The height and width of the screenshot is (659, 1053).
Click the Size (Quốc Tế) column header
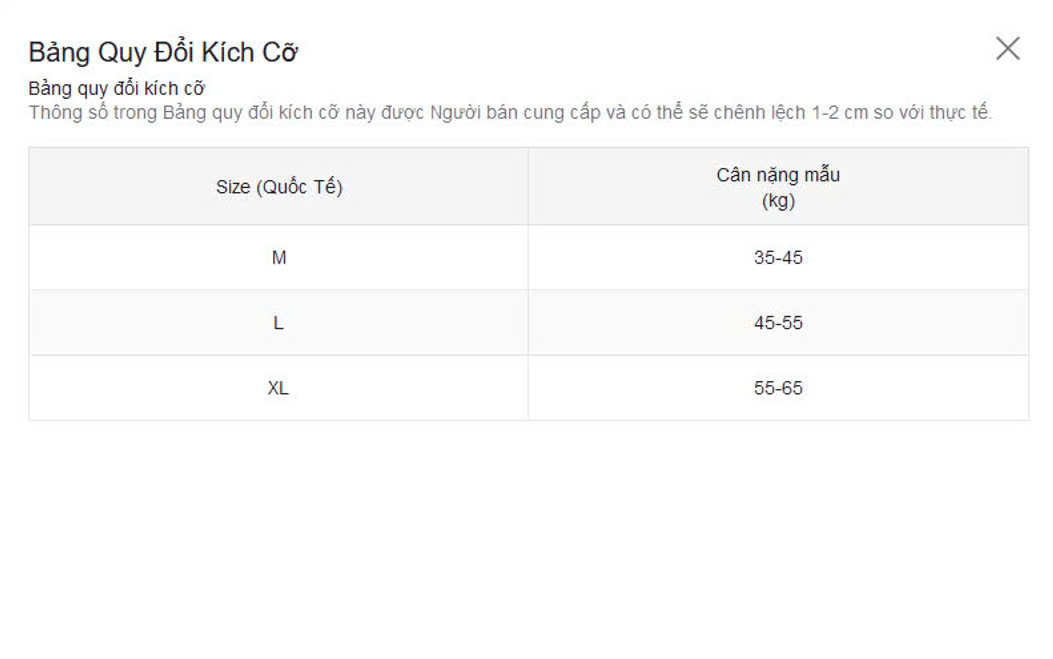279,187
